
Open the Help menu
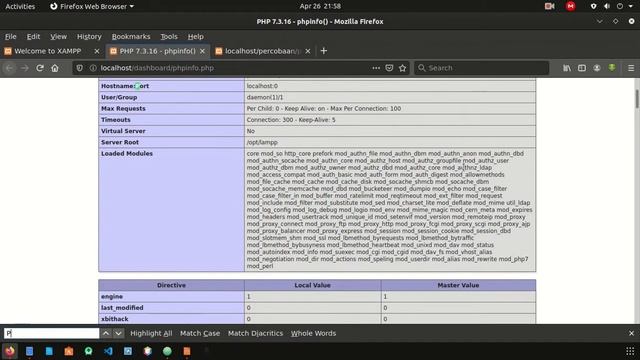(196, 37)
